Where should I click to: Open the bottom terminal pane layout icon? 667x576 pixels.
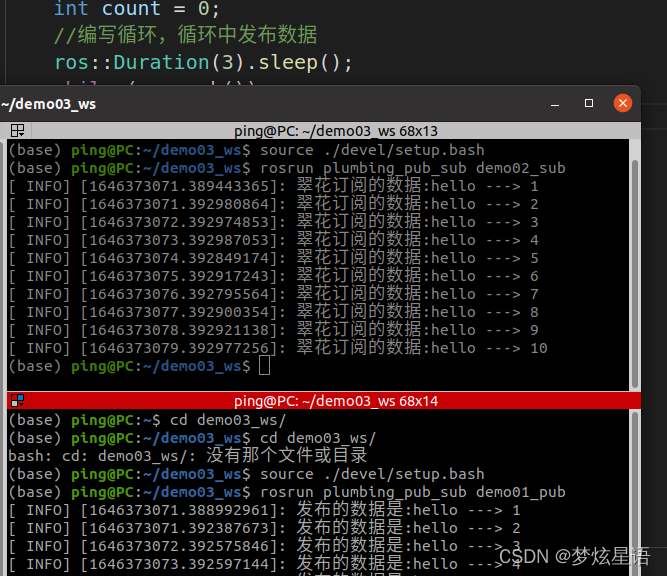click(x=17, y=401)
